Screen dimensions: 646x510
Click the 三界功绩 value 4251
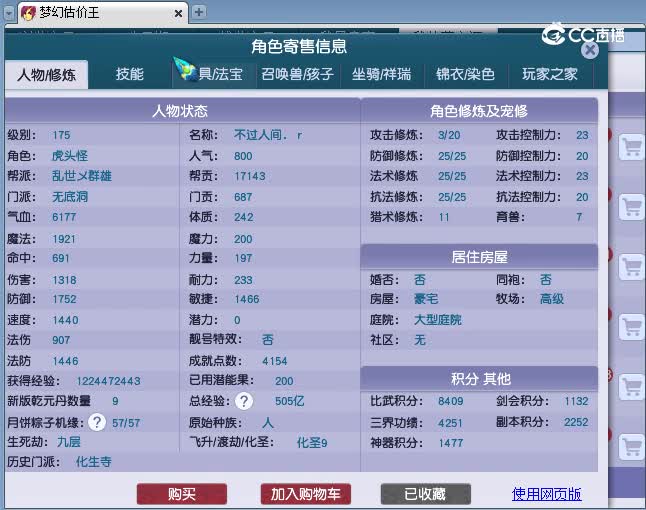(450, 423)
